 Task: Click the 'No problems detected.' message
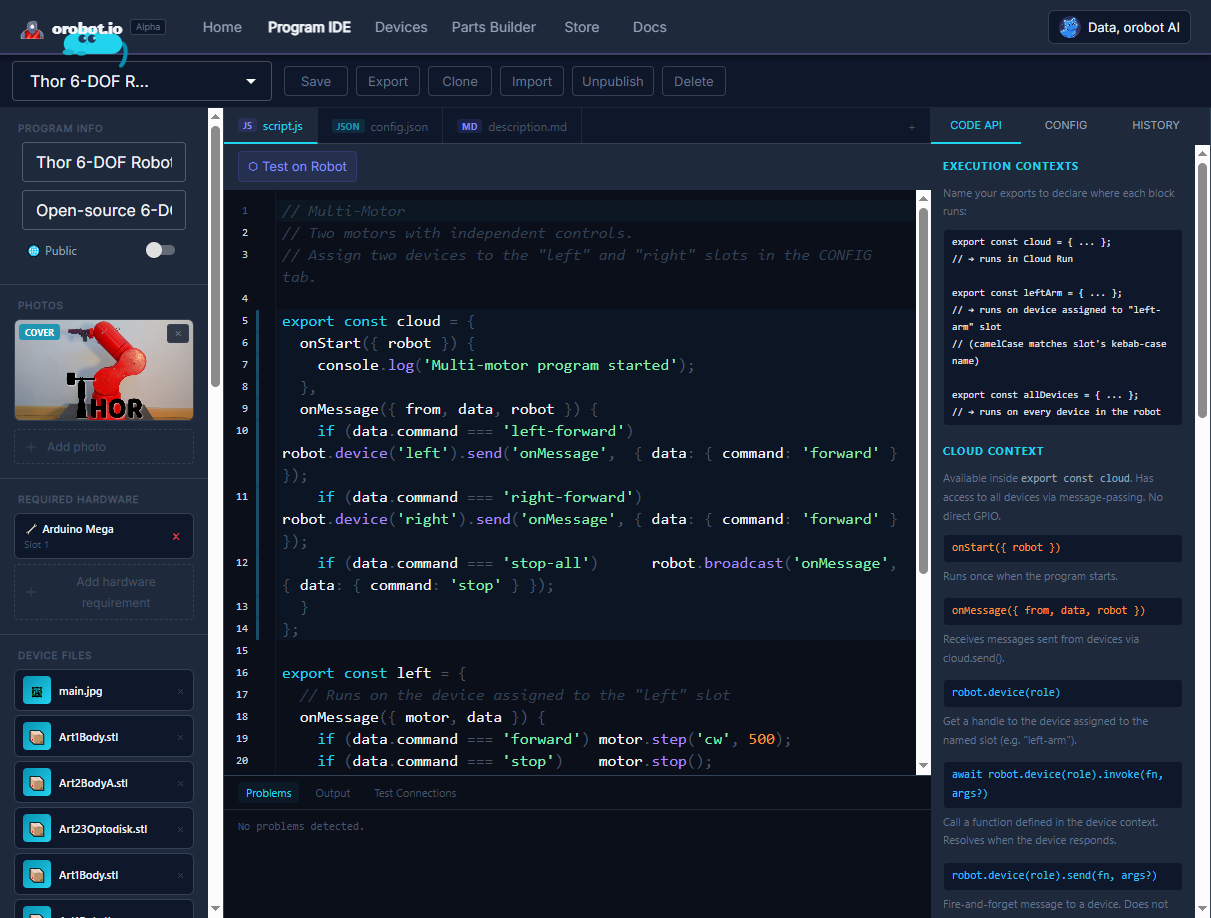coord(301,827)
